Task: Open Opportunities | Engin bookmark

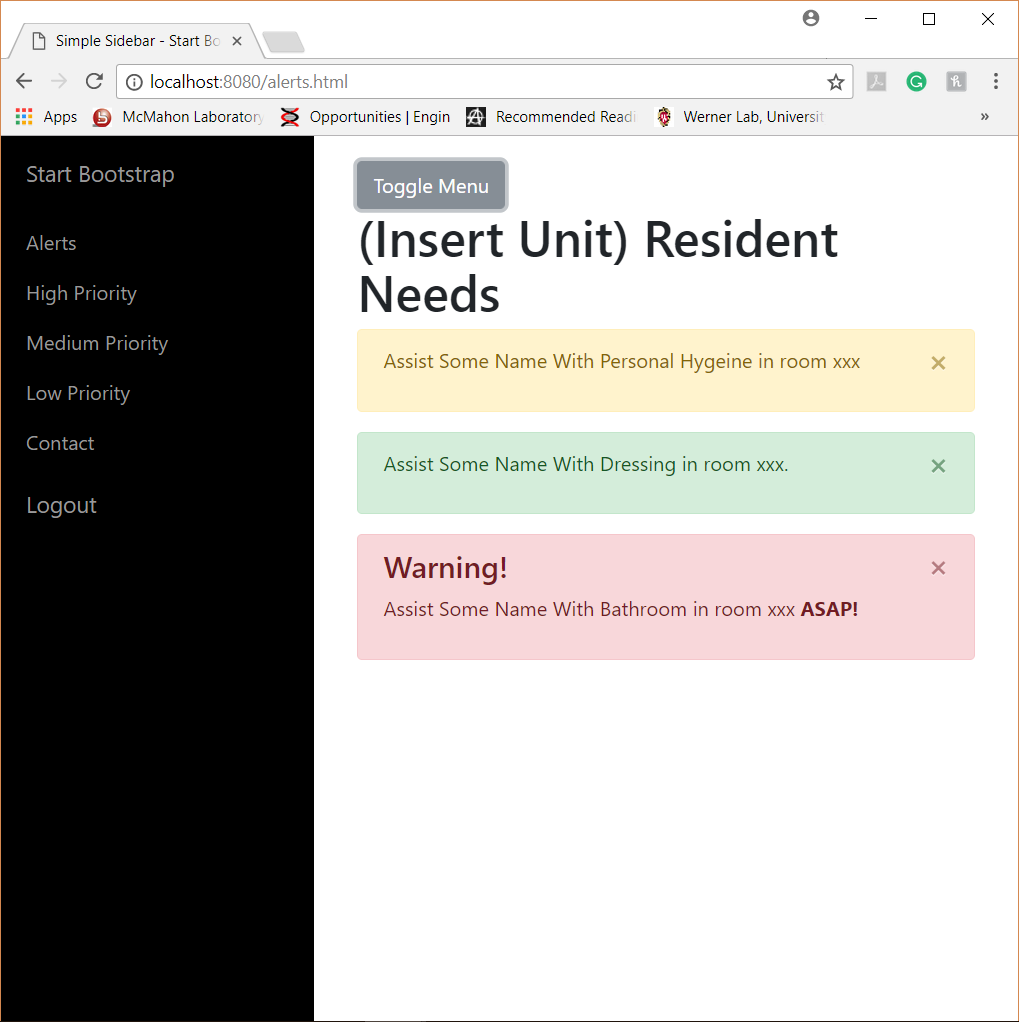Action: point(365,117)
